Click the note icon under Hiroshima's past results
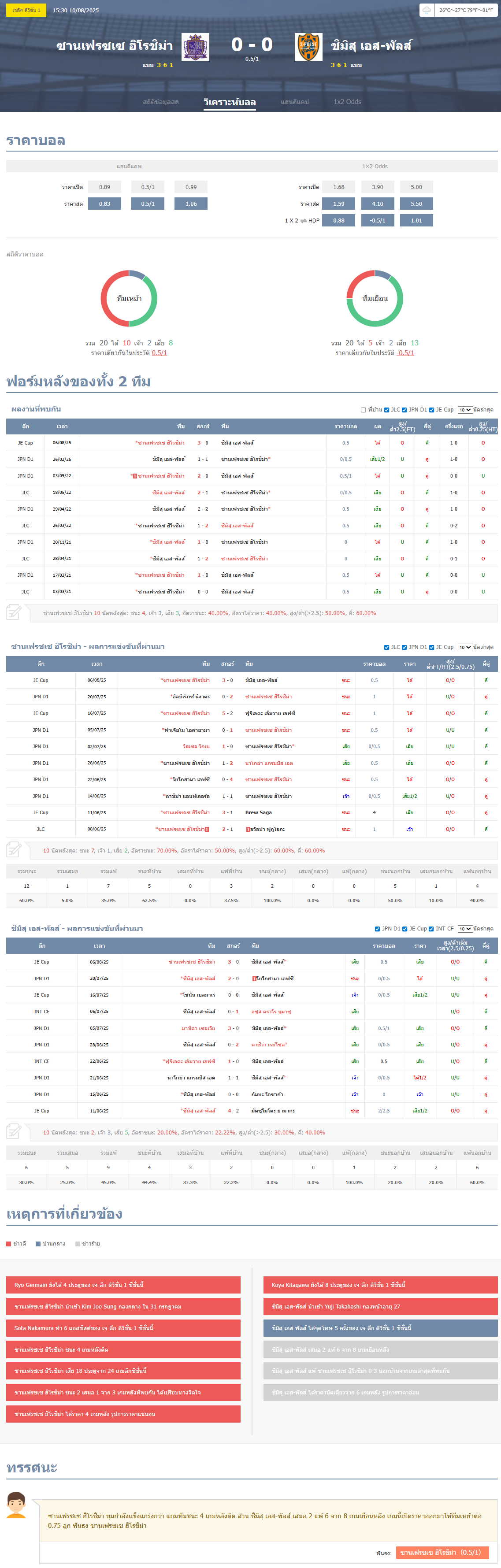The width and height of the screenshot is (501, 1568). (x=14, y=850)
